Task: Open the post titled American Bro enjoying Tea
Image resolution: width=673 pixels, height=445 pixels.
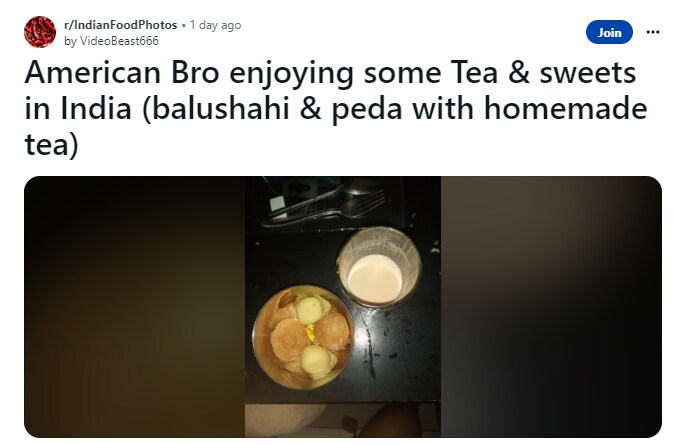Action: (336, 108)
